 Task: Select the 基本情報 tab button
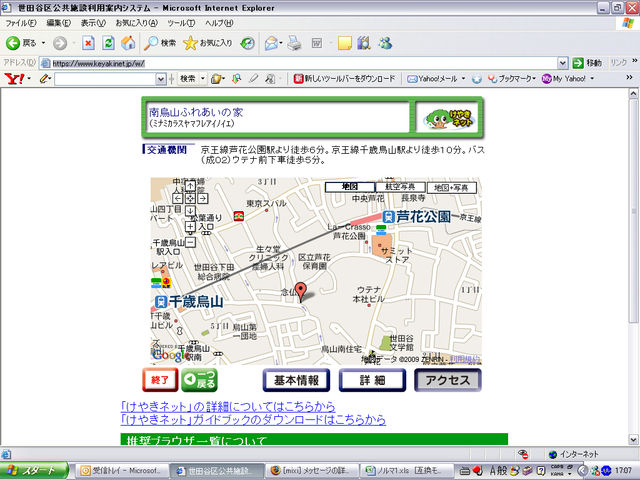click(x=296, y=380)
